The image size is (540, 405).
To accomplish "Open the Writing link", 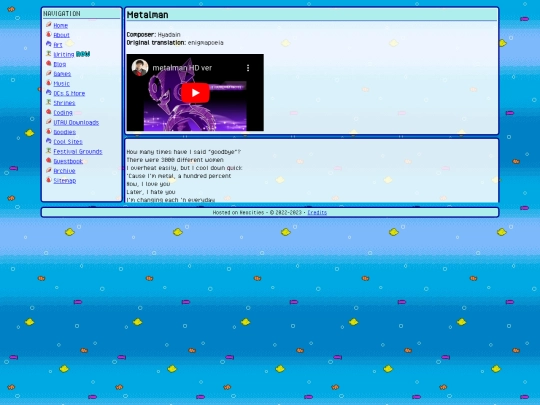I will point(64,54).
